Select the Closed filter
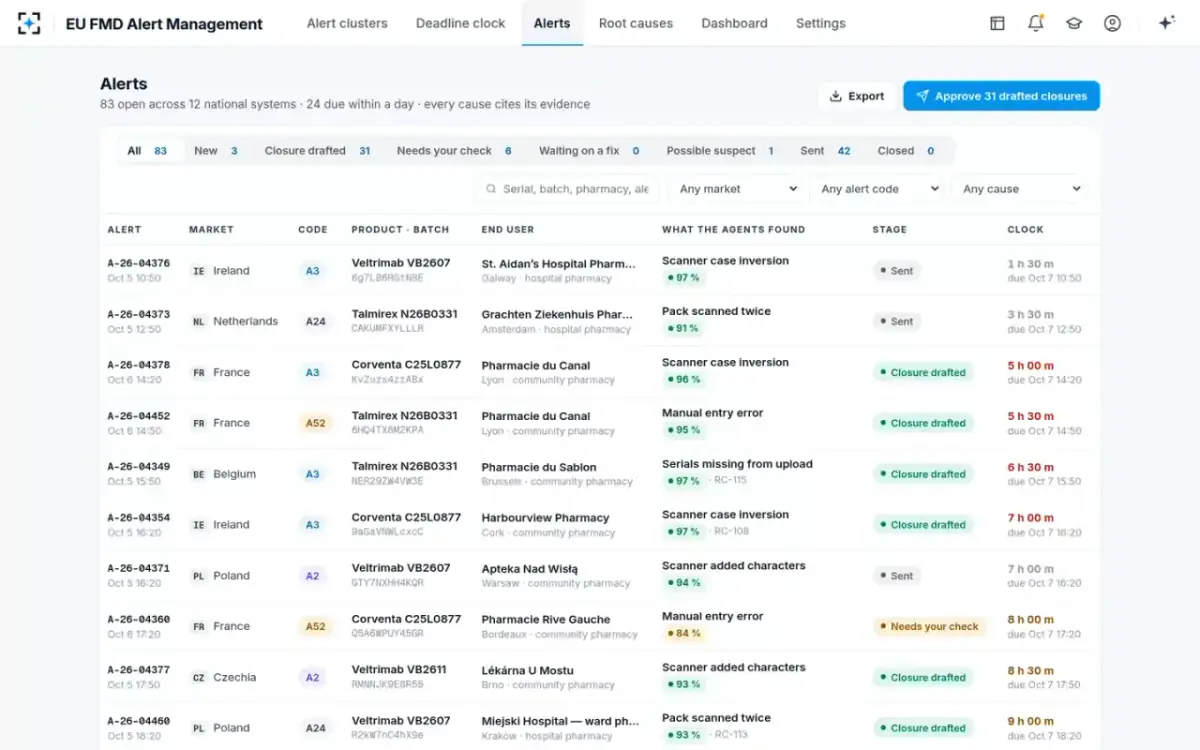 [x=907, y=151]
